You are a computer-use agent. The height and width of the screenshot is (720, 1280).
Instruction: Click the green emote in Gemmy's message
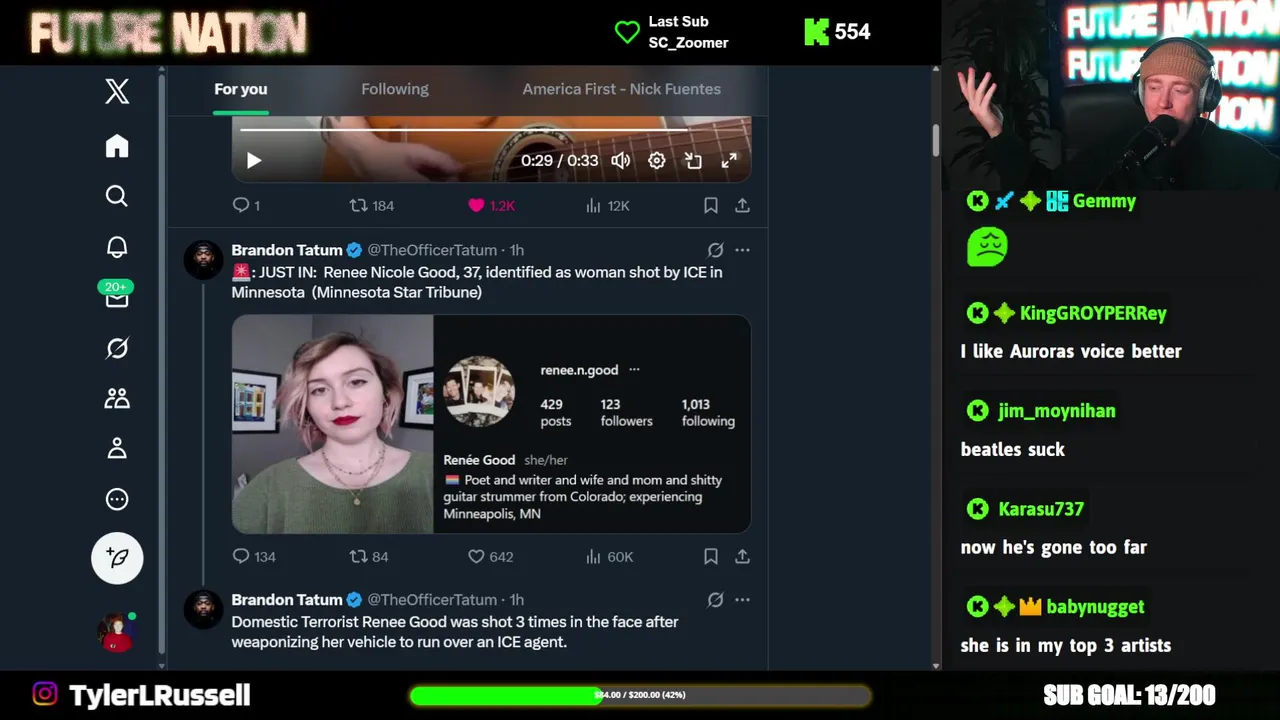(987, 247)
